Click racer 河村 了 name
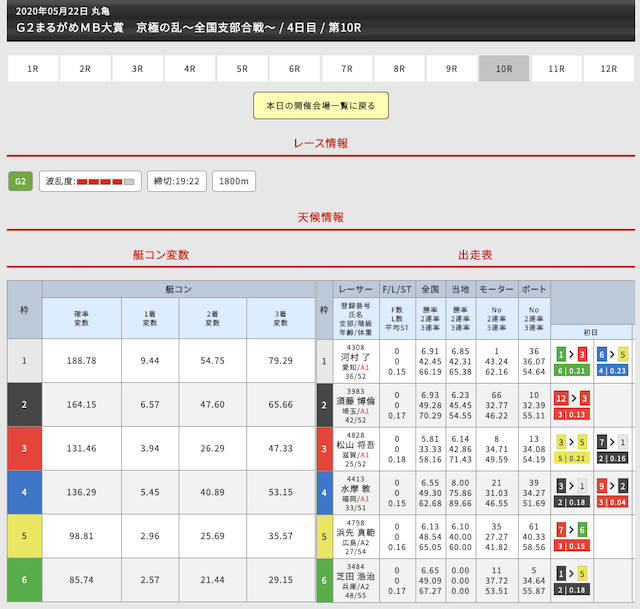The image size is (640, 609). point(356,357)
